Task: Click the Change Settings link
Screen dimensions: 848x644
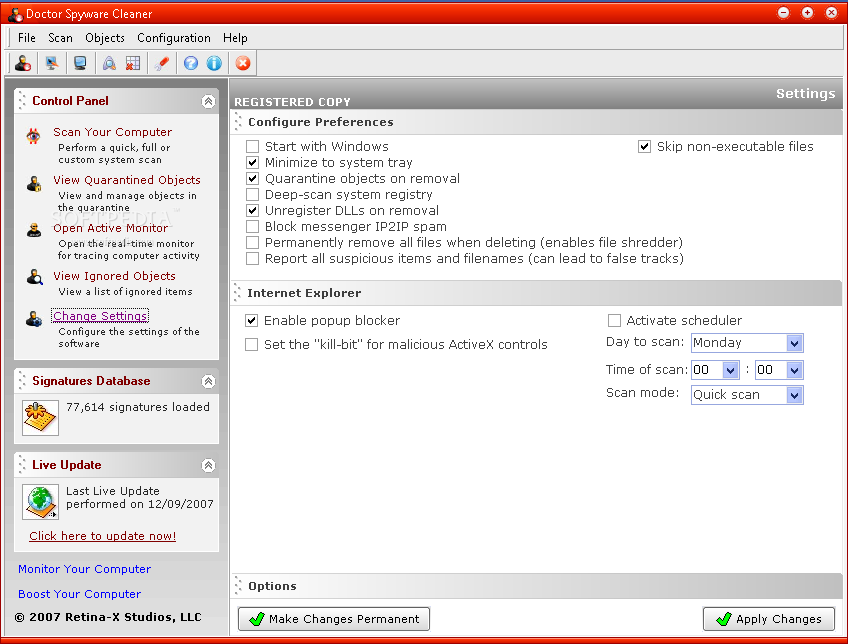Action: click(x=100, y=316)
